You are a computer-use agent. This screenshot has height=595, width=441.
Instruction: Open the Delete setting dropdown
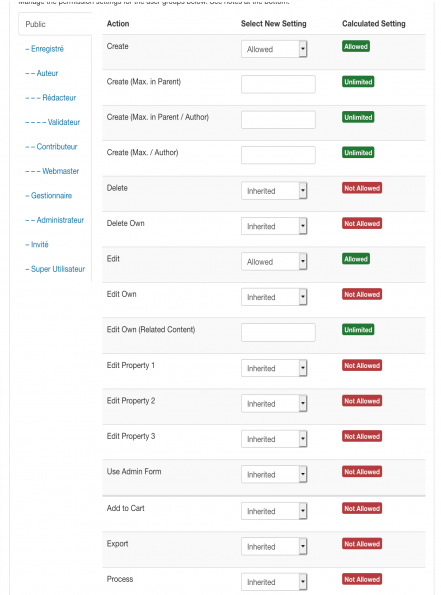point(274,190)
